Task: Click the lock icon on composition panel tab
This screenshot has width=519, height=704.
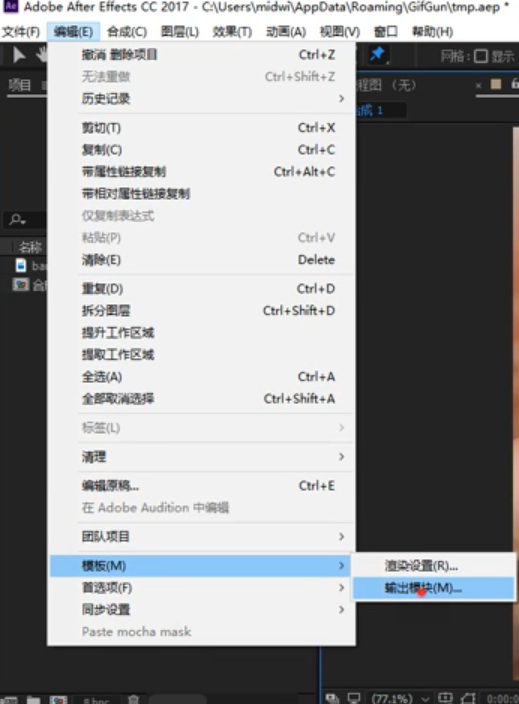Action: [515, 83]
